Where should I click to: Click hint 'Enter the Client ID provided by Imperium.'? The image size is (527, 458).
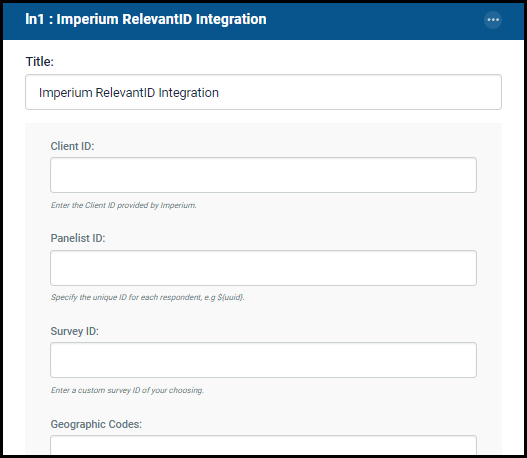pyautogui.click(x=123, y=205)
